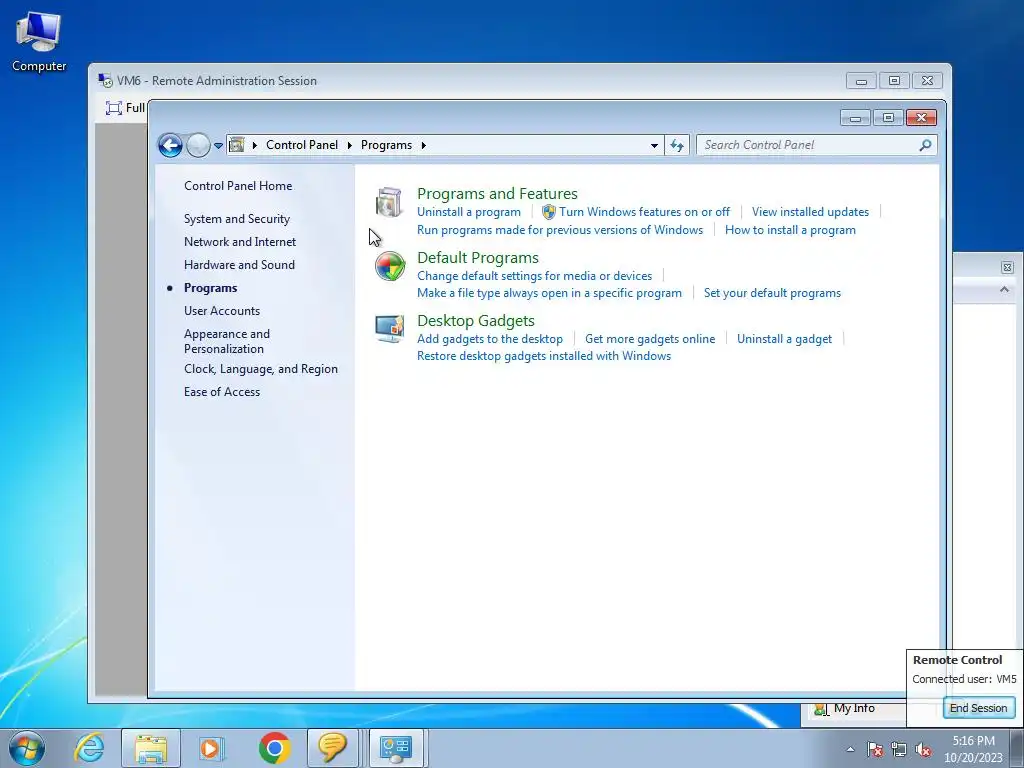Expand arrow after Control Panel in breadcrumb
1024x768 pixels.
[x=349, y=145]
